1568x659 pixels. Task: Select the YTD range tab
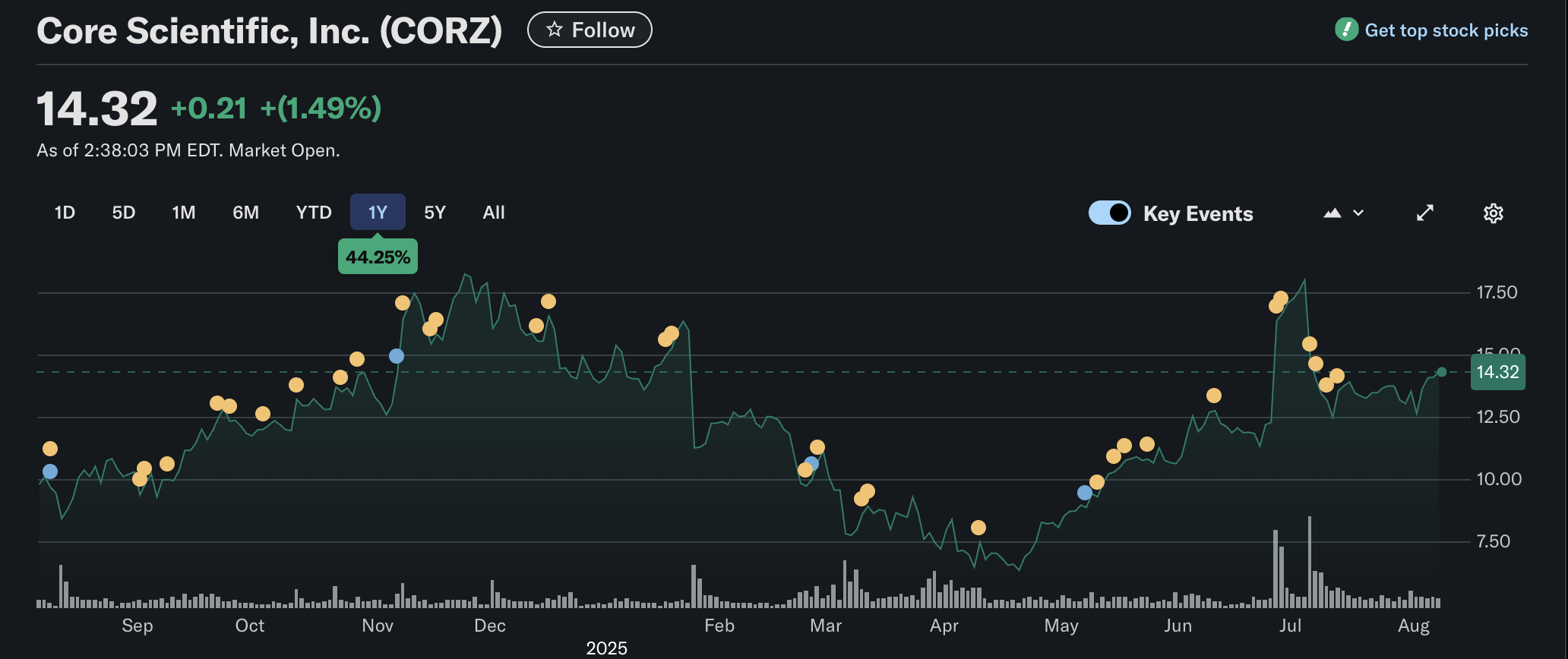click(314, 213)
